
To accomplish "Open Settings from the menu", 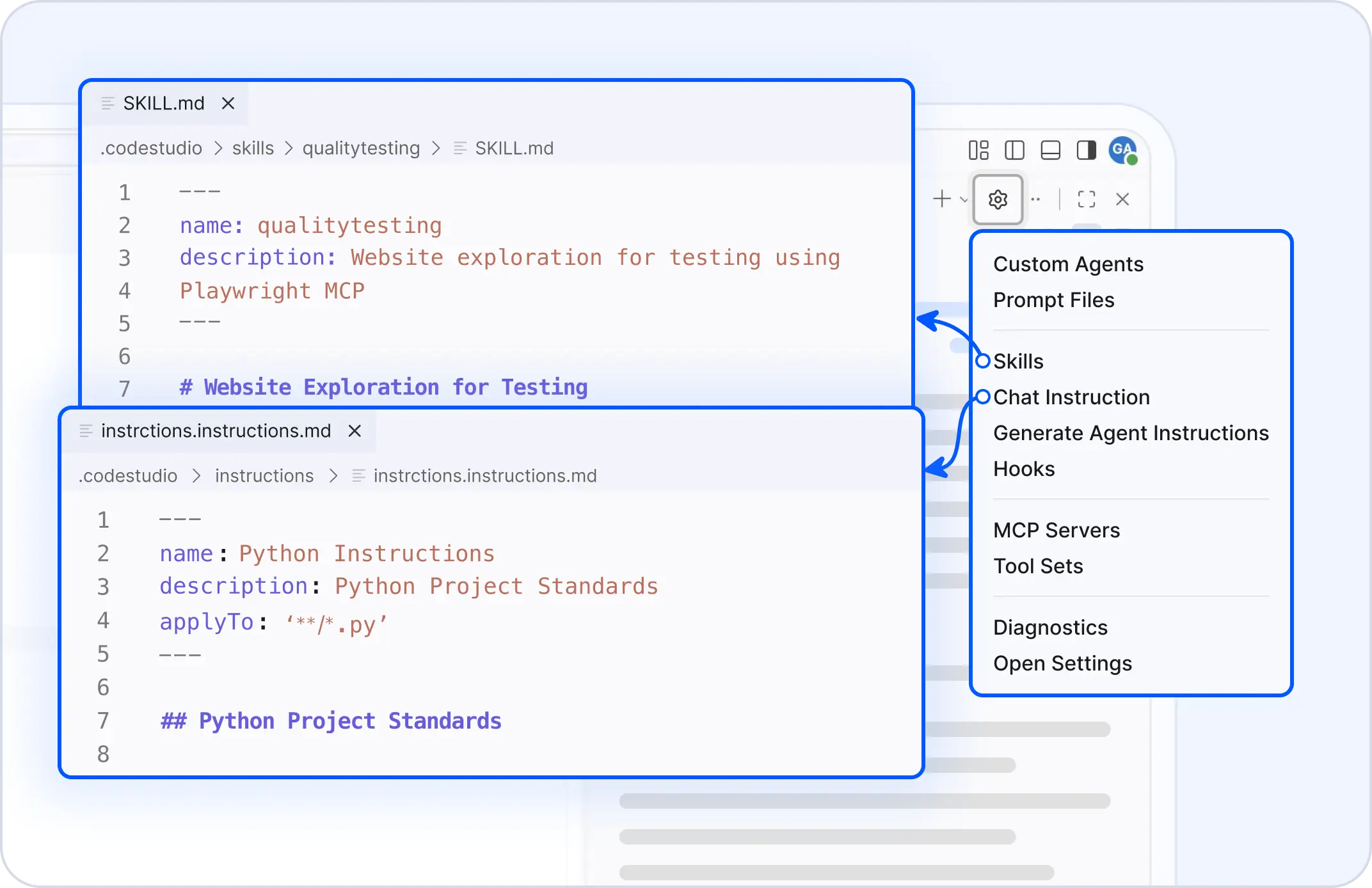I will pos(1062,663).
